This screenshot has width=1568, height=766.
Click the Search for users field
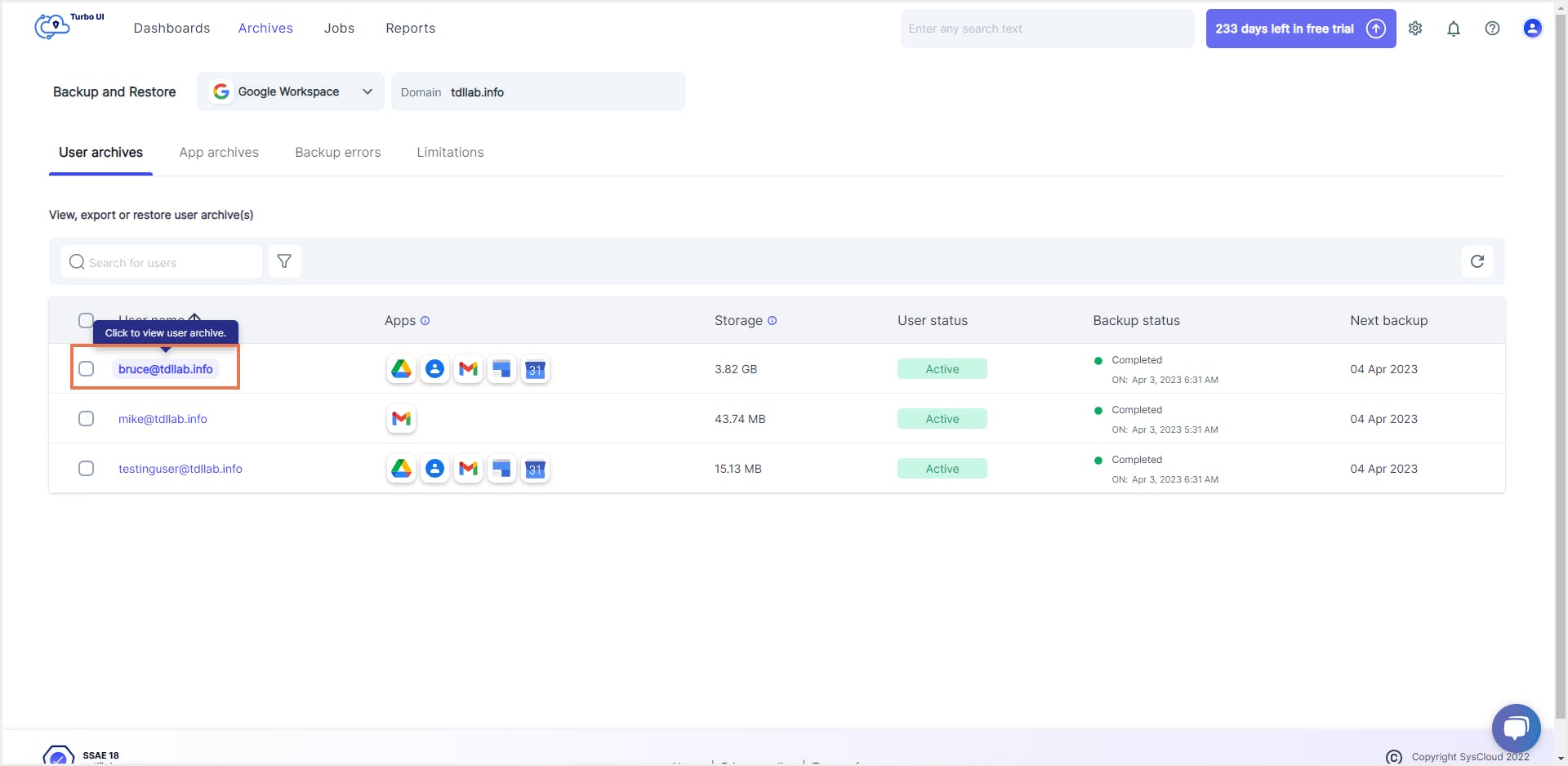click(x=162, y=261)
